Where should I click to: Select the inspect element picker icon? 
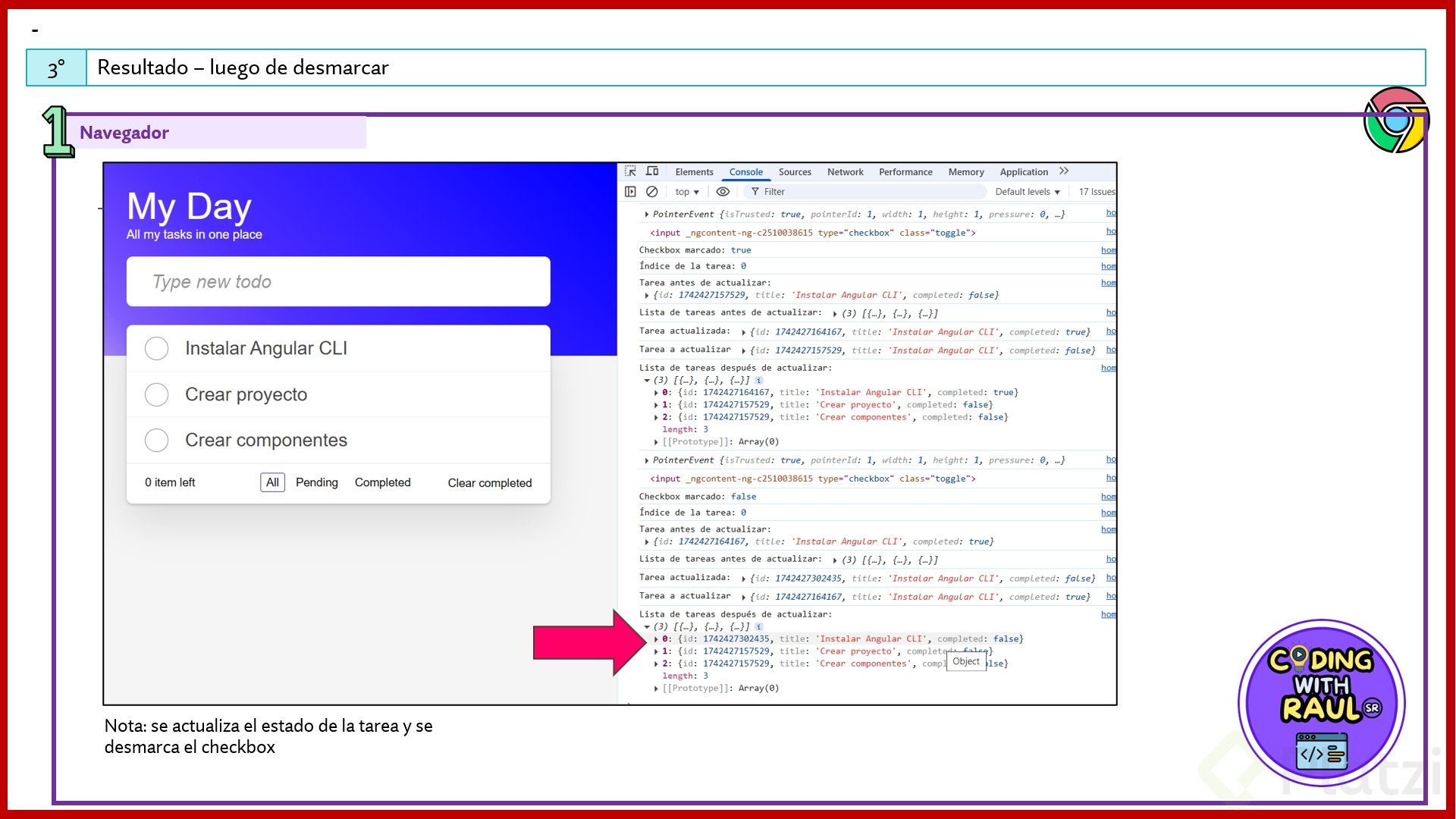pyautogui.click(x=630, y=171)
